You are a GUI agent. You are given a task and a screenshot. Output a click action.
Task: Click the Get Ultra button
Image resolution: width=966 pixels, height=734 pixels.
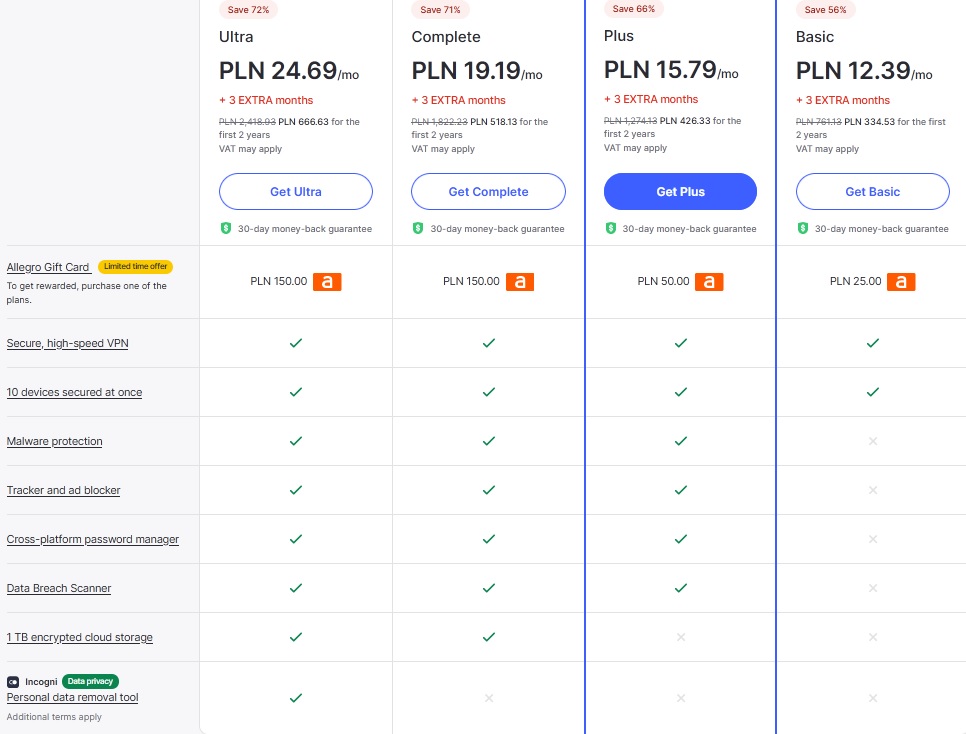pos(296,192)
